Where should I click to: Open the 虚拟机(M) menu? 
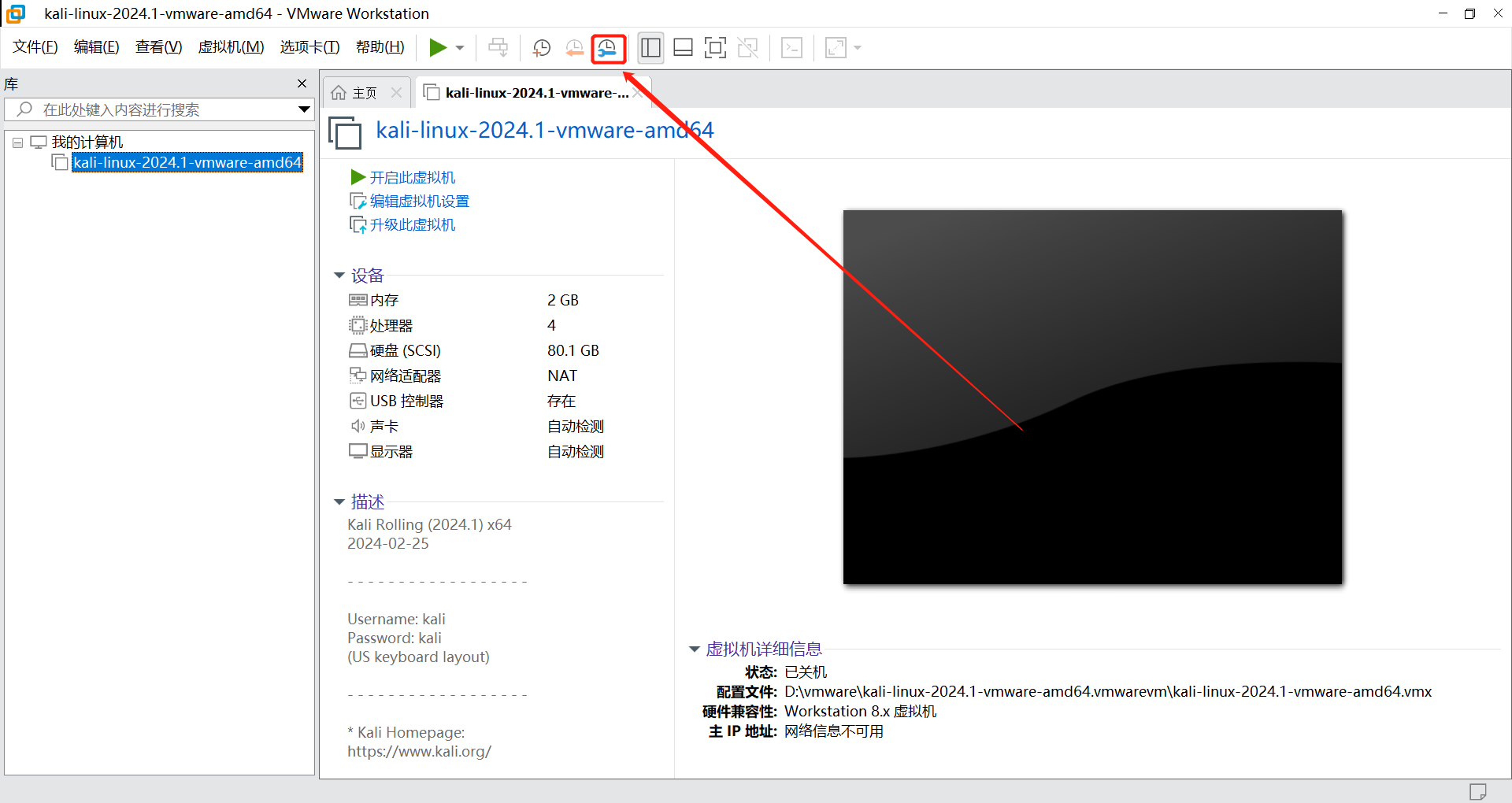point(231,47)
